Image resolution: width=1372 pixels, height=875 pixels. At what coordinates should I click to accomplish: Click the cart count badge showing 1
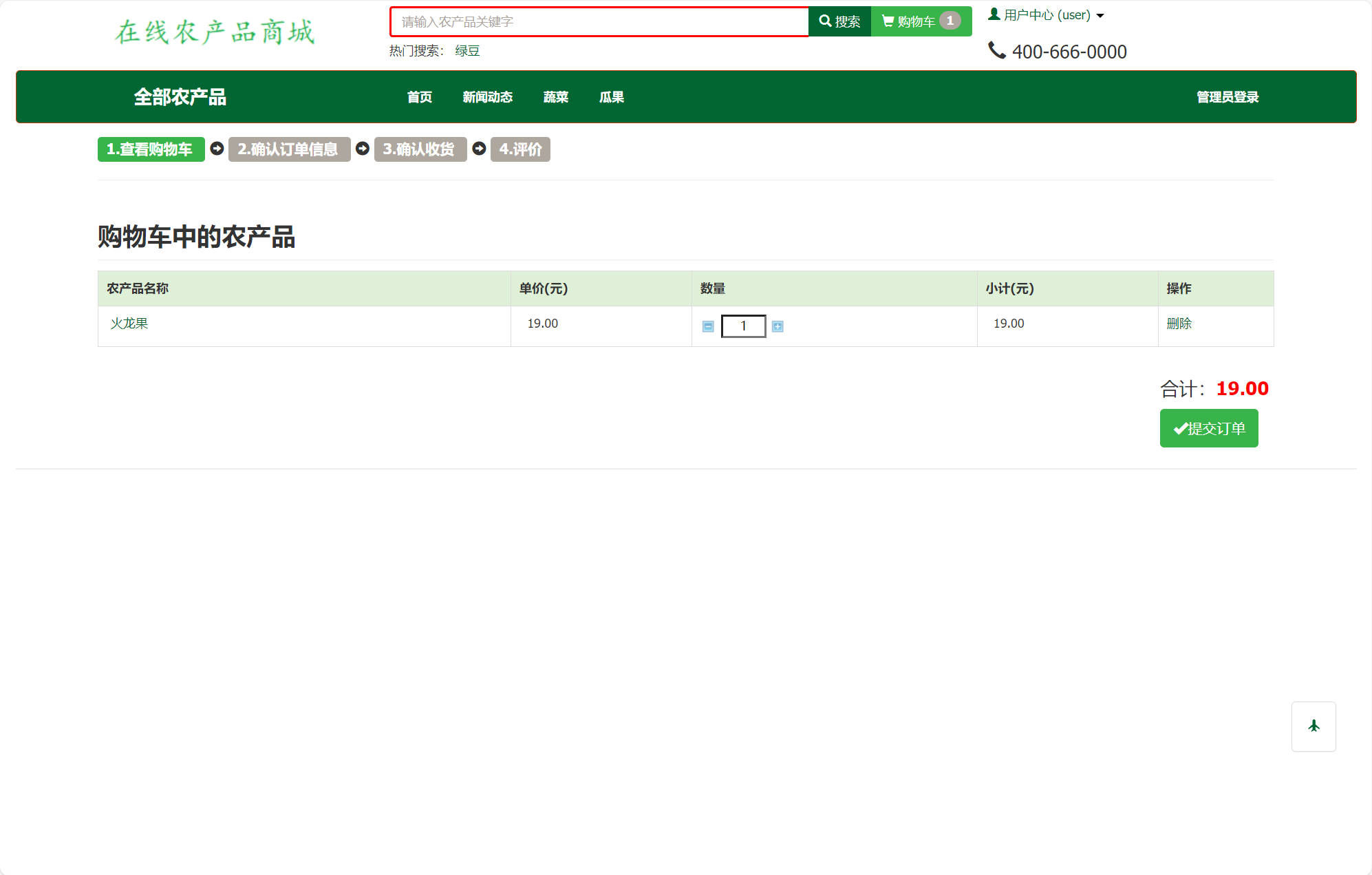coord(951,21)
